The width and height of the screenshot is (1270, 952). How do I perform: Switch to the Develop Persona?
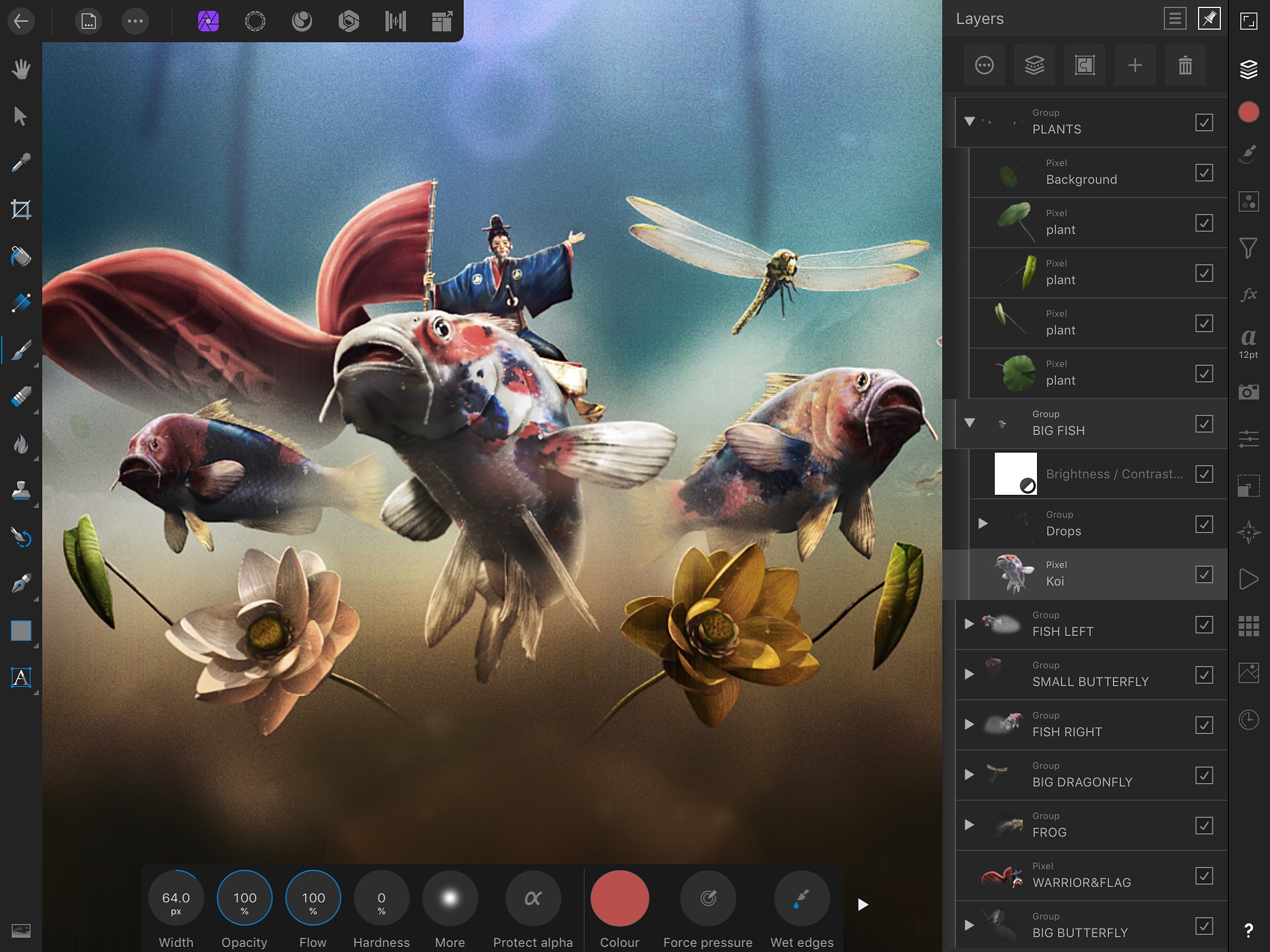pos(348,21)
